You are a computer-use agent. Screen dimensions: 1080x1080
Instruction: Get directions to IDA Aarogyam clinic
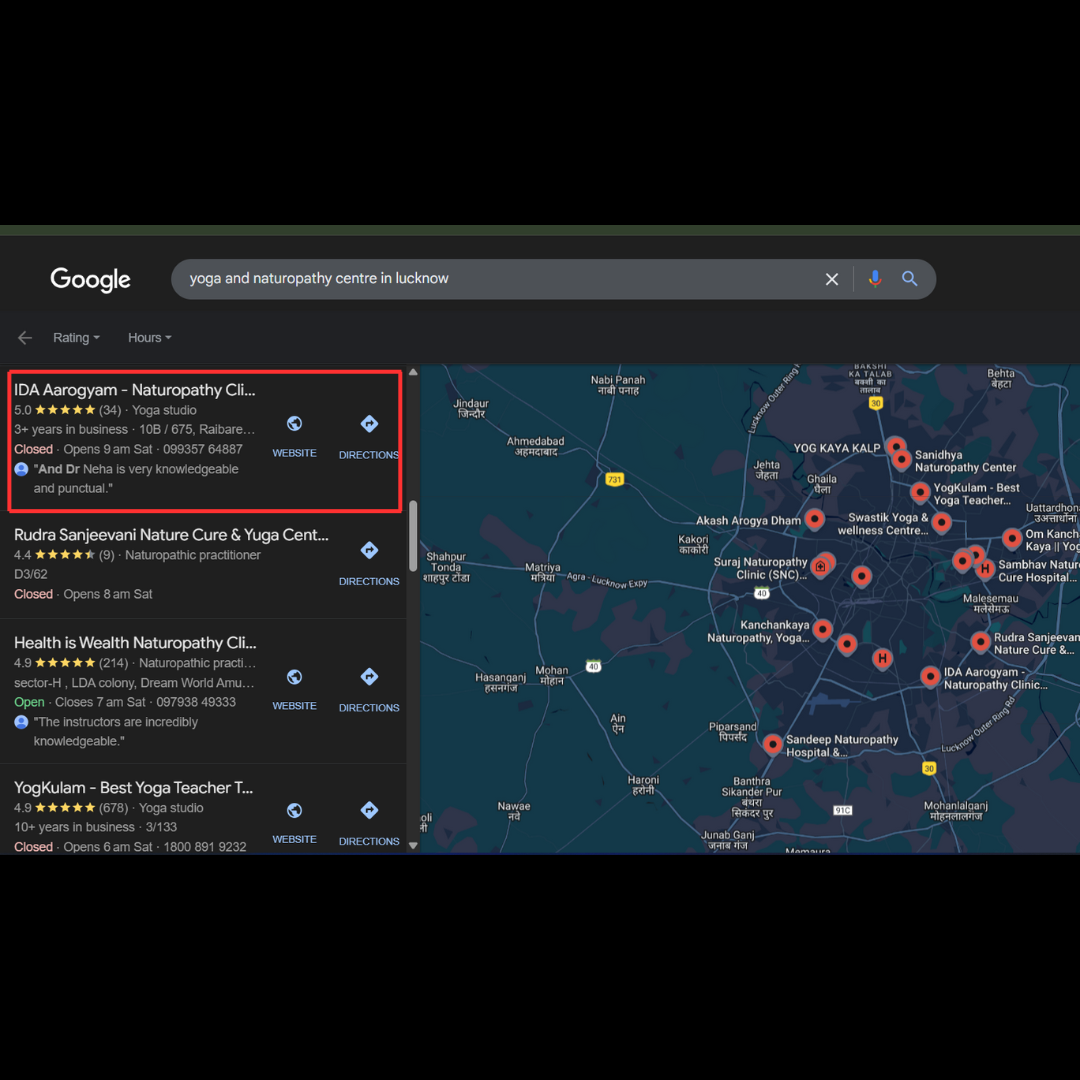(x=369, y=425)
